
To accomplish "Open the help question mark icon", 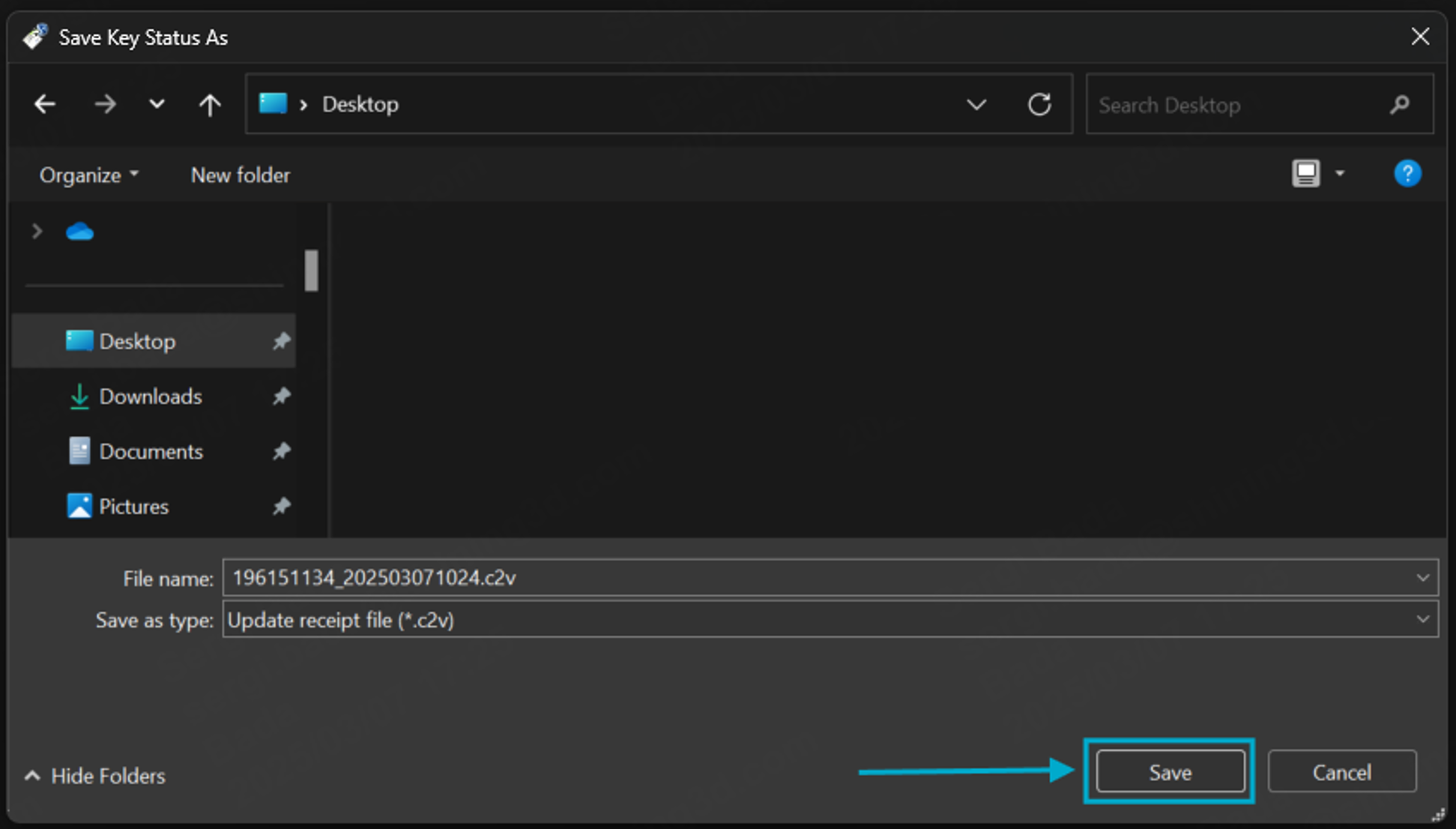I will point(1407,174).
